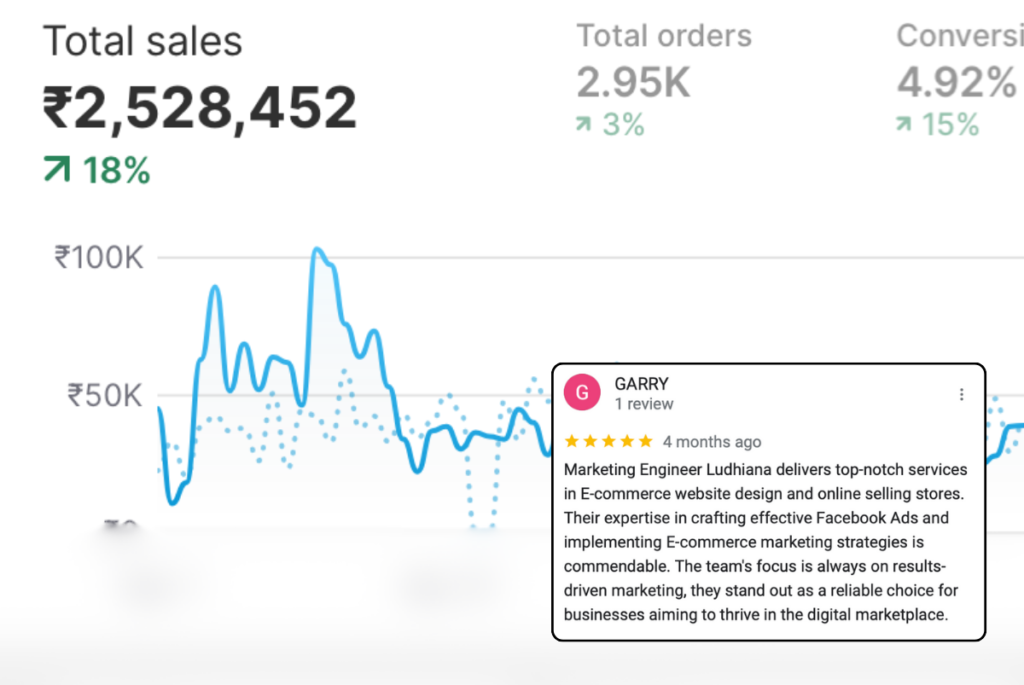The height and width of the screenshot is (685, 1024).
Task: Click the 2.95K orders value
Action: coord(633,83)
